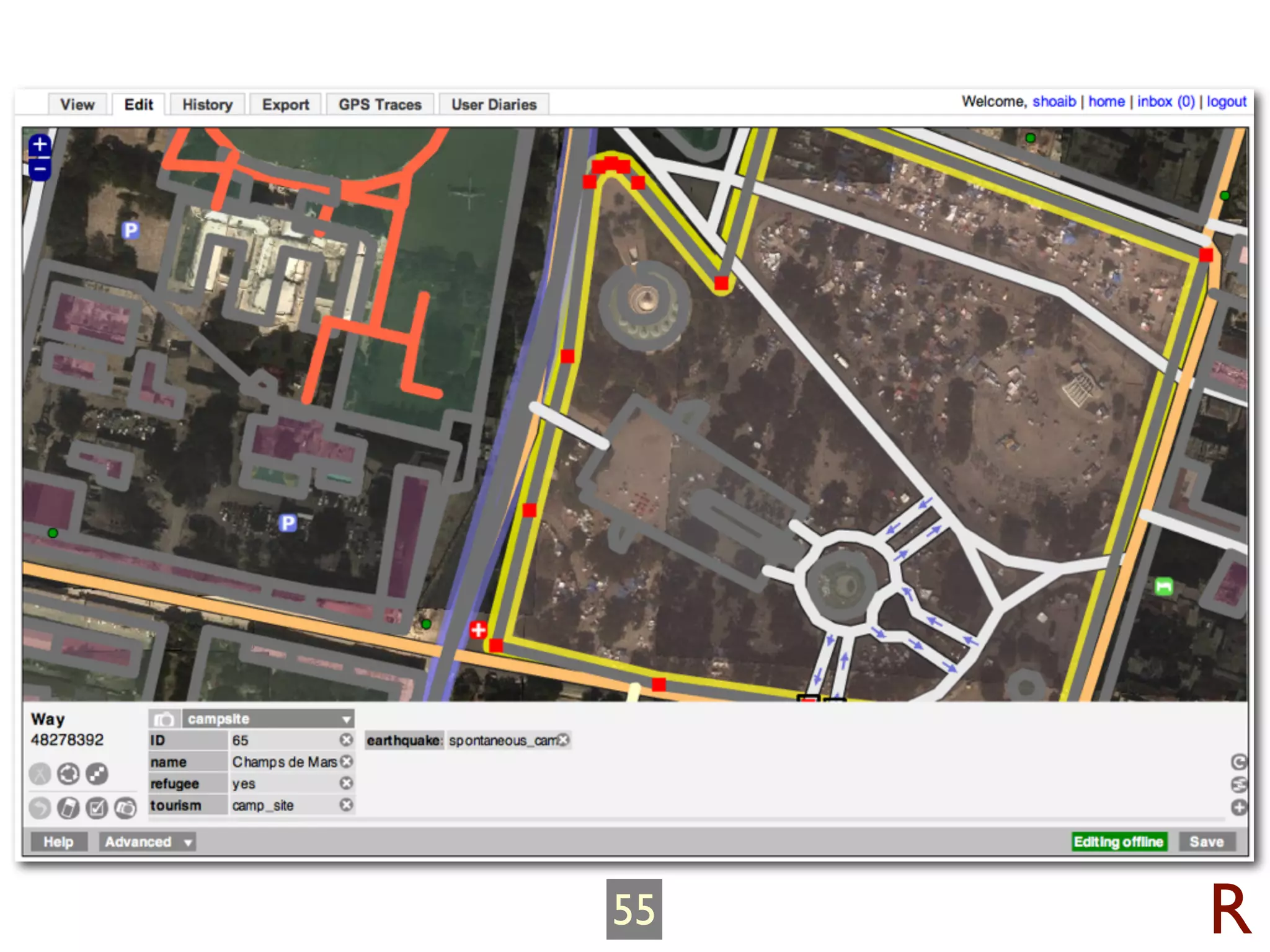Screen dimensions: 1270x952
Task: Click the map zoom out minus button
Action: (40, 169)
